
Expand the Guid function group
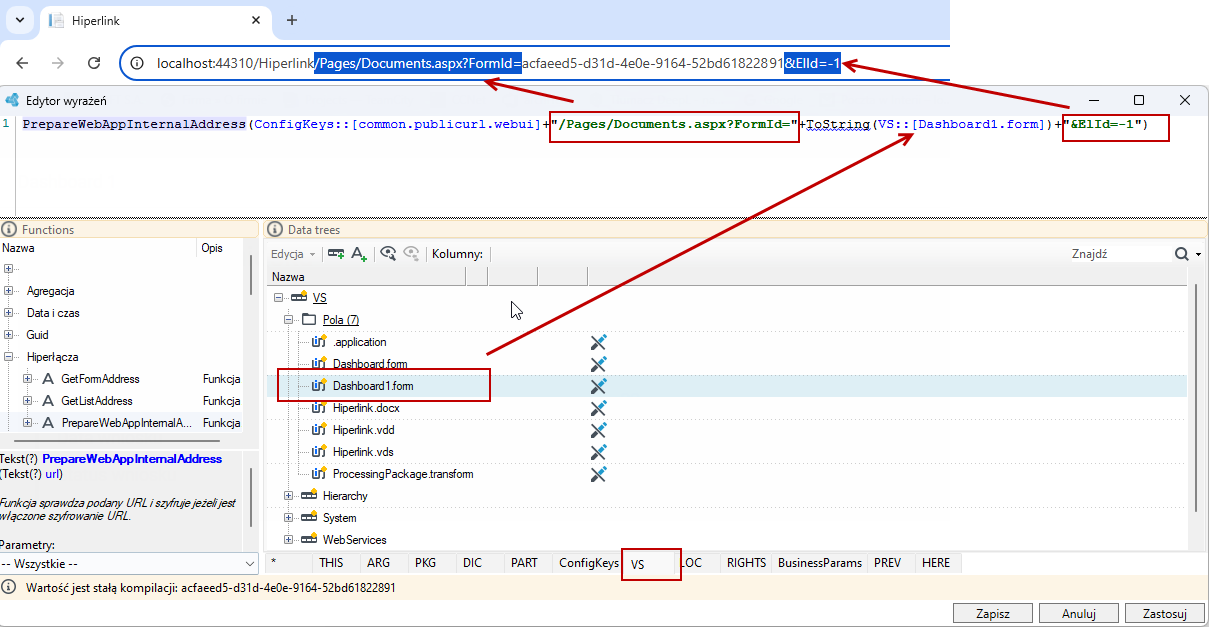tap(9, 335)
